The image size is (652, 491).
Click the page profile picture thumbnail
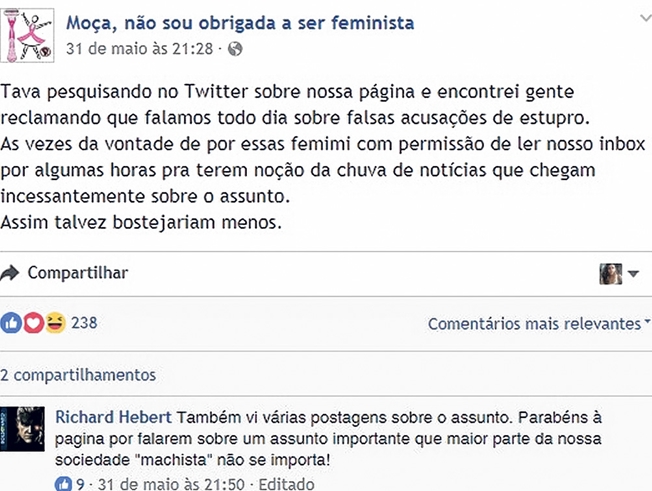click(28, 32)
